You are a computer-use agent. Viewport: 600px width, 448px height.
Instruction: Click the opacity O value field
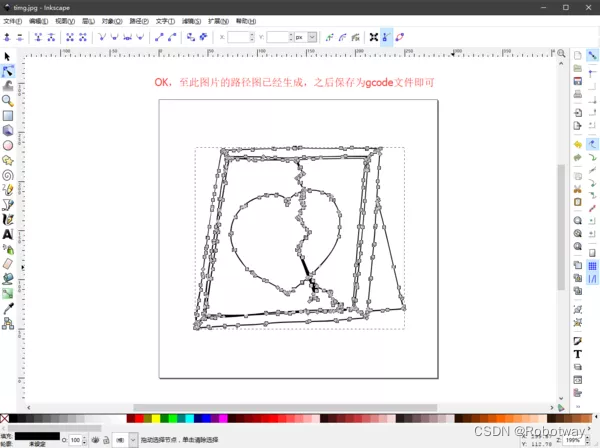(76, 440)
